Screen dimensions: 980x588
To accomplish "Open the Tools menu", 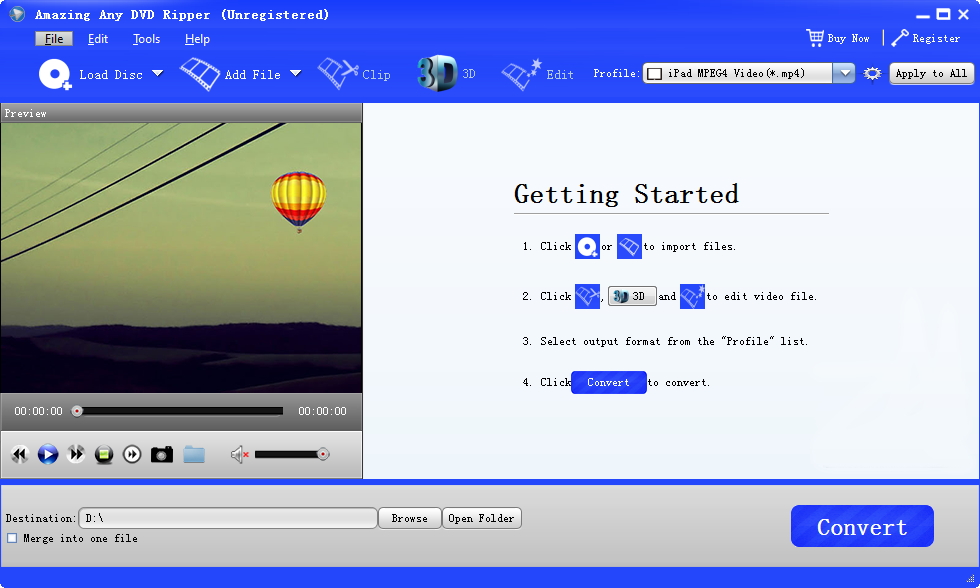I will pos(145,38).
